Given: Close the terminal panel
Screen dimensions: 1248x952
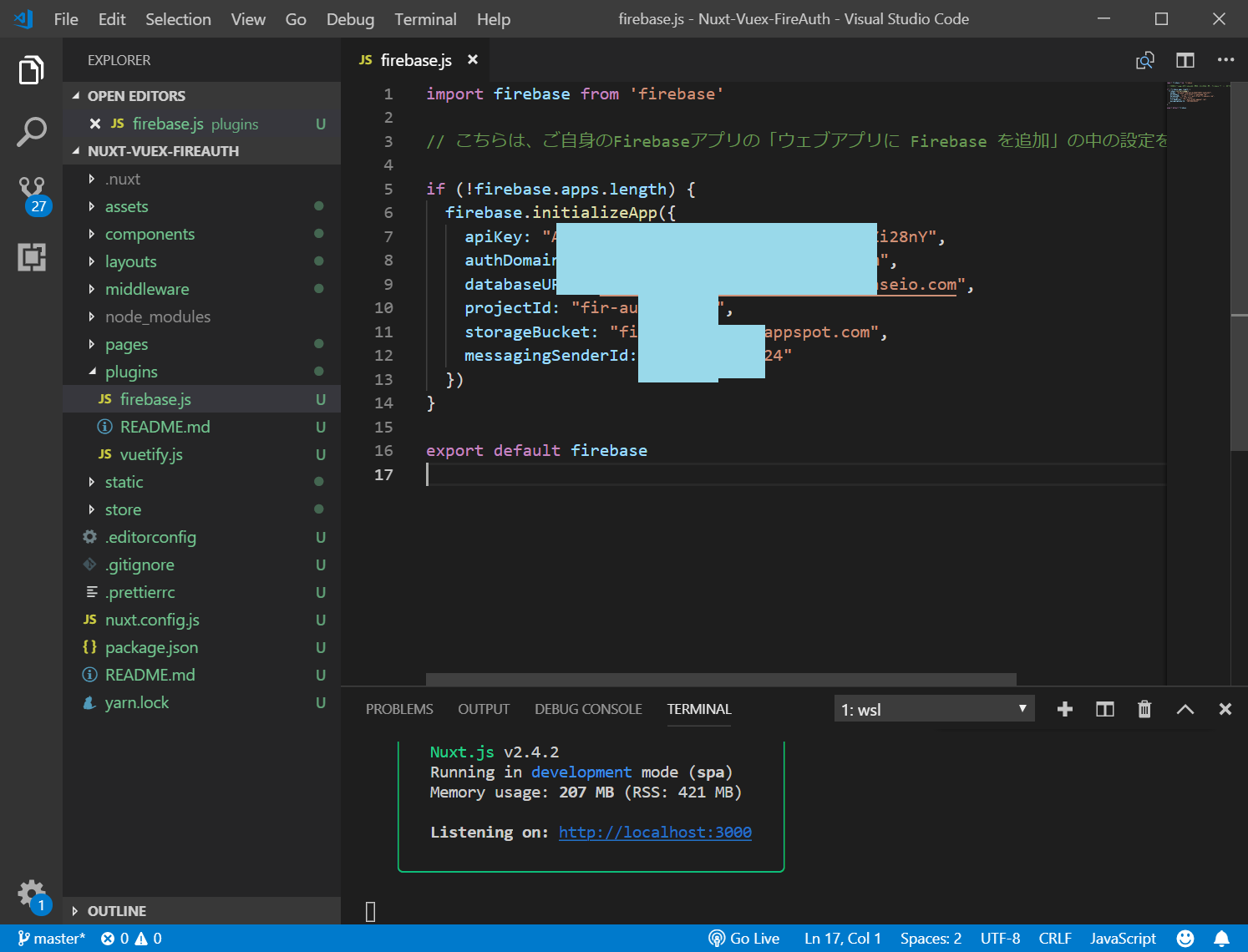Looking at the screenshot, I should pyautogui.click(x=1225, y=709).
